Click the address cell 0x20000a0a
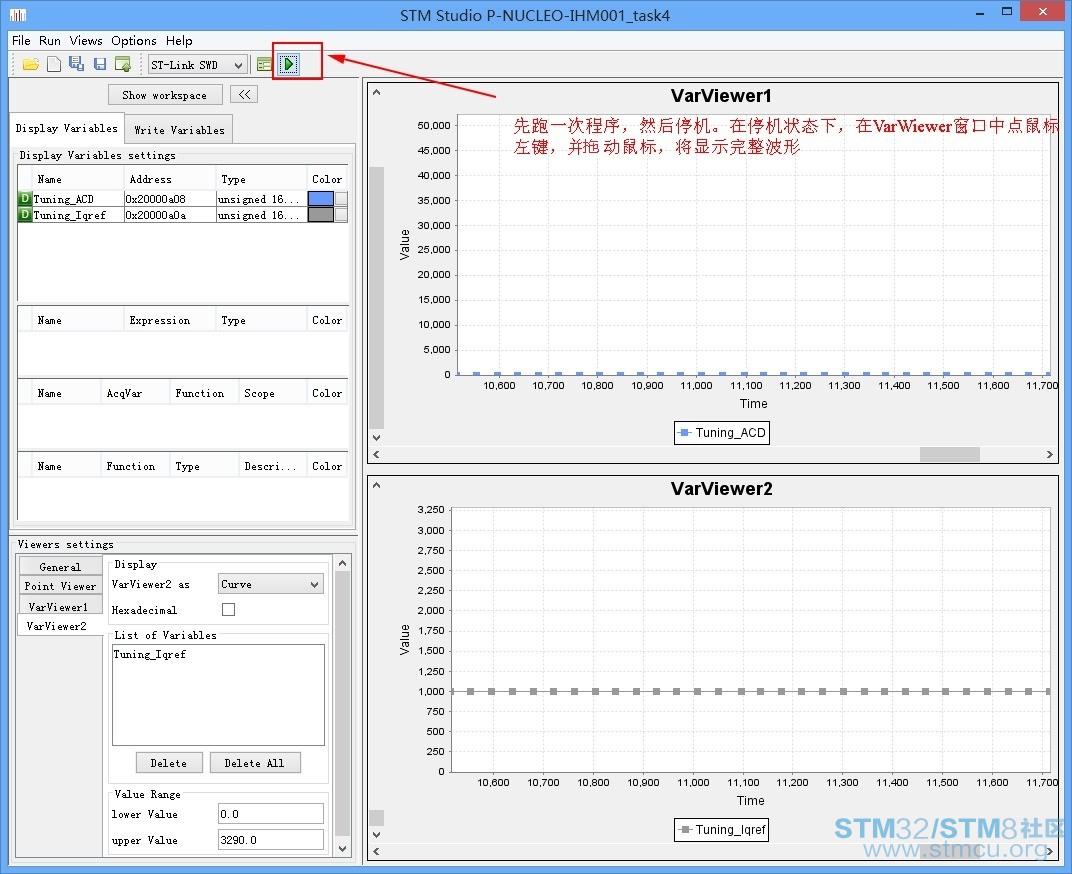 (x=170, y=215)
